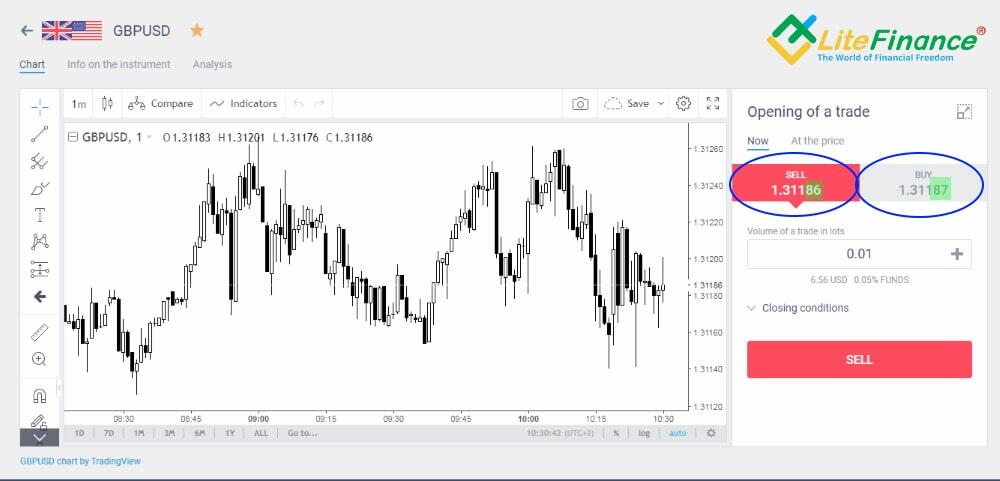Click the big red SELL button
This screenshot has width=1000, height=481.
pyautogui.click(x=859, y=359)
